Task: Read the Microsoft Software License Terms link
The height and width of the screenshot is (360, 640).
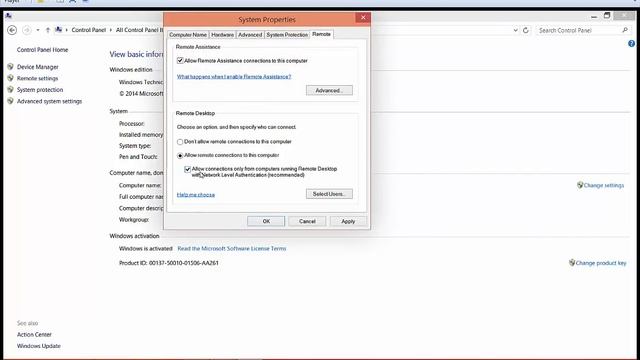Action: [232, 249]
